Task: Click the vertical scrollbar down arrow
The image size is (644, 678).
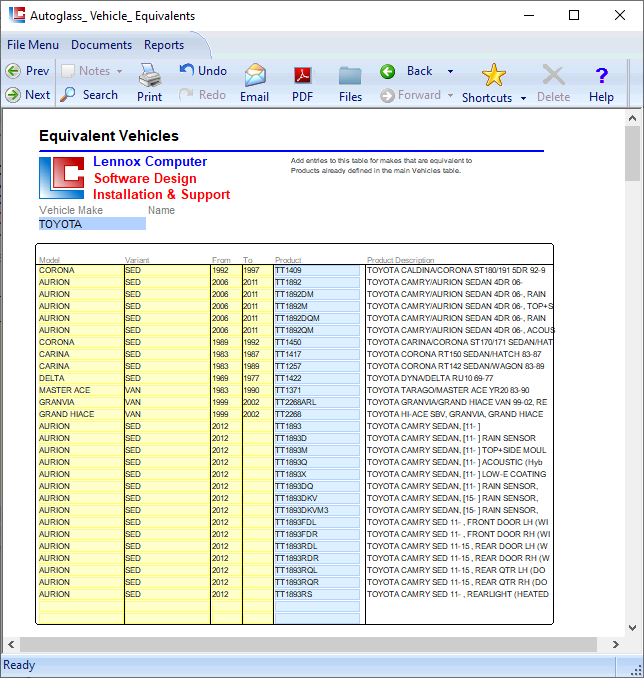Action: point(632,628)
